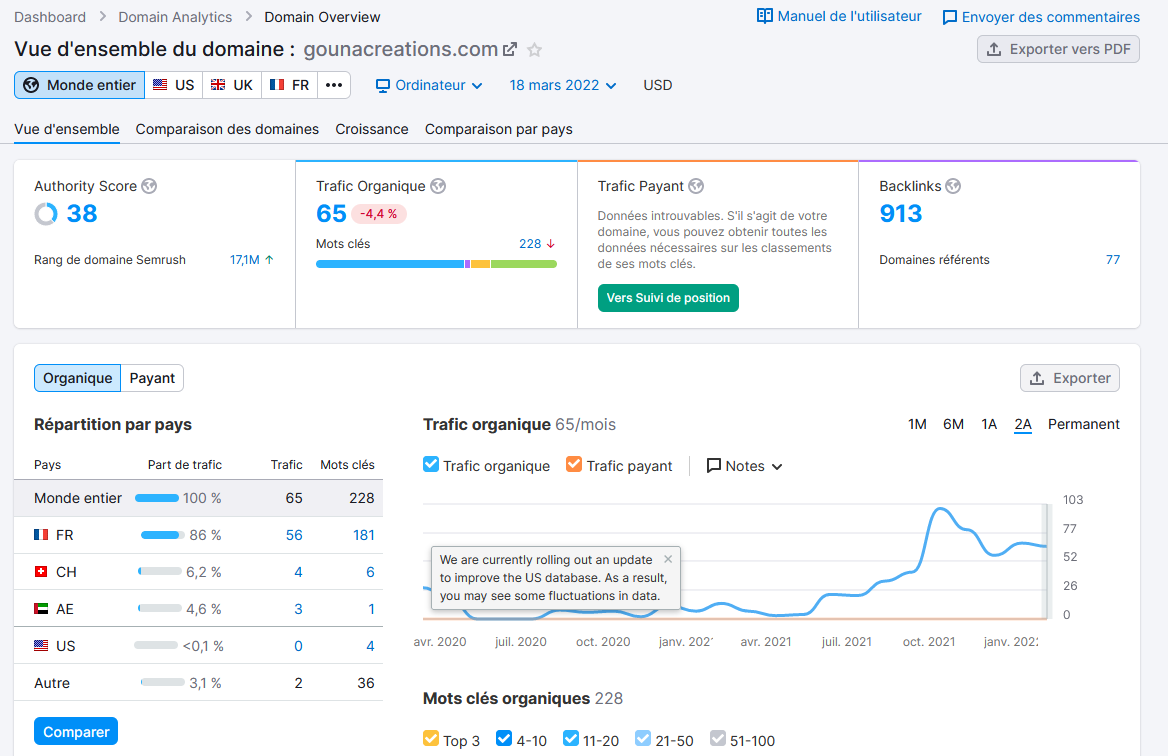Switch to the Payant tab
Viewport: 1168px width, 756px height.
(152, 378)
